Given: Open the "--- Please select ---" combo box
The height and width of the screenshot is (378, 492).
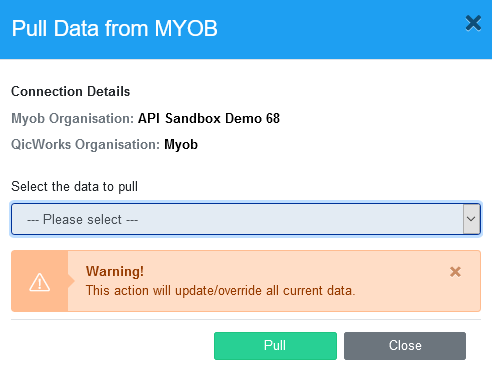Looking at the screenshot, I should click(246, 219).
